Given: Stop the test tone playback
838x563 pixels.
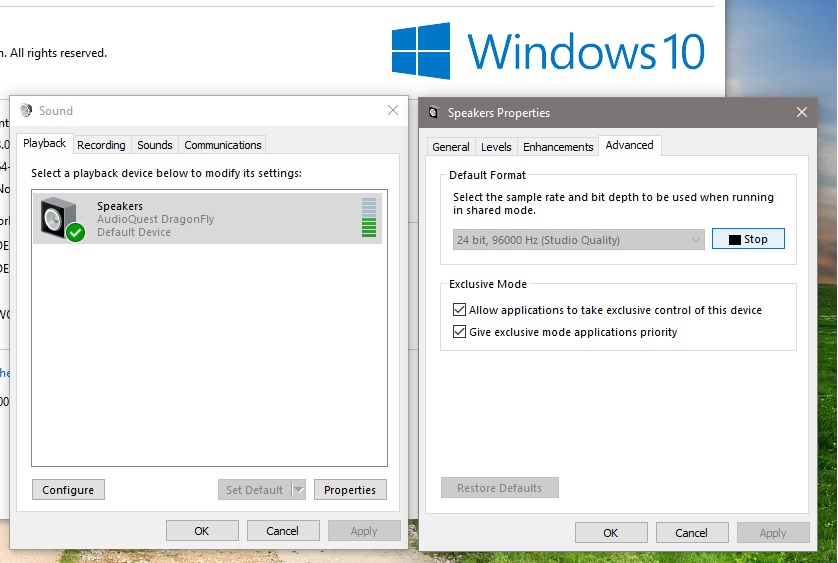Looking at the screenshot, I should click(x=748, y=239).
